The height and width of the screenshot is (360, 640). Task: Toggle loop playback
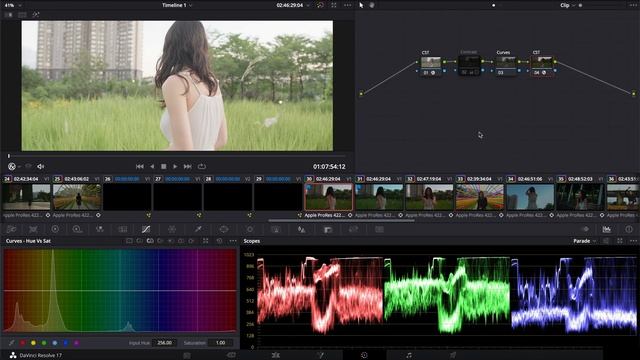(202, 167)
